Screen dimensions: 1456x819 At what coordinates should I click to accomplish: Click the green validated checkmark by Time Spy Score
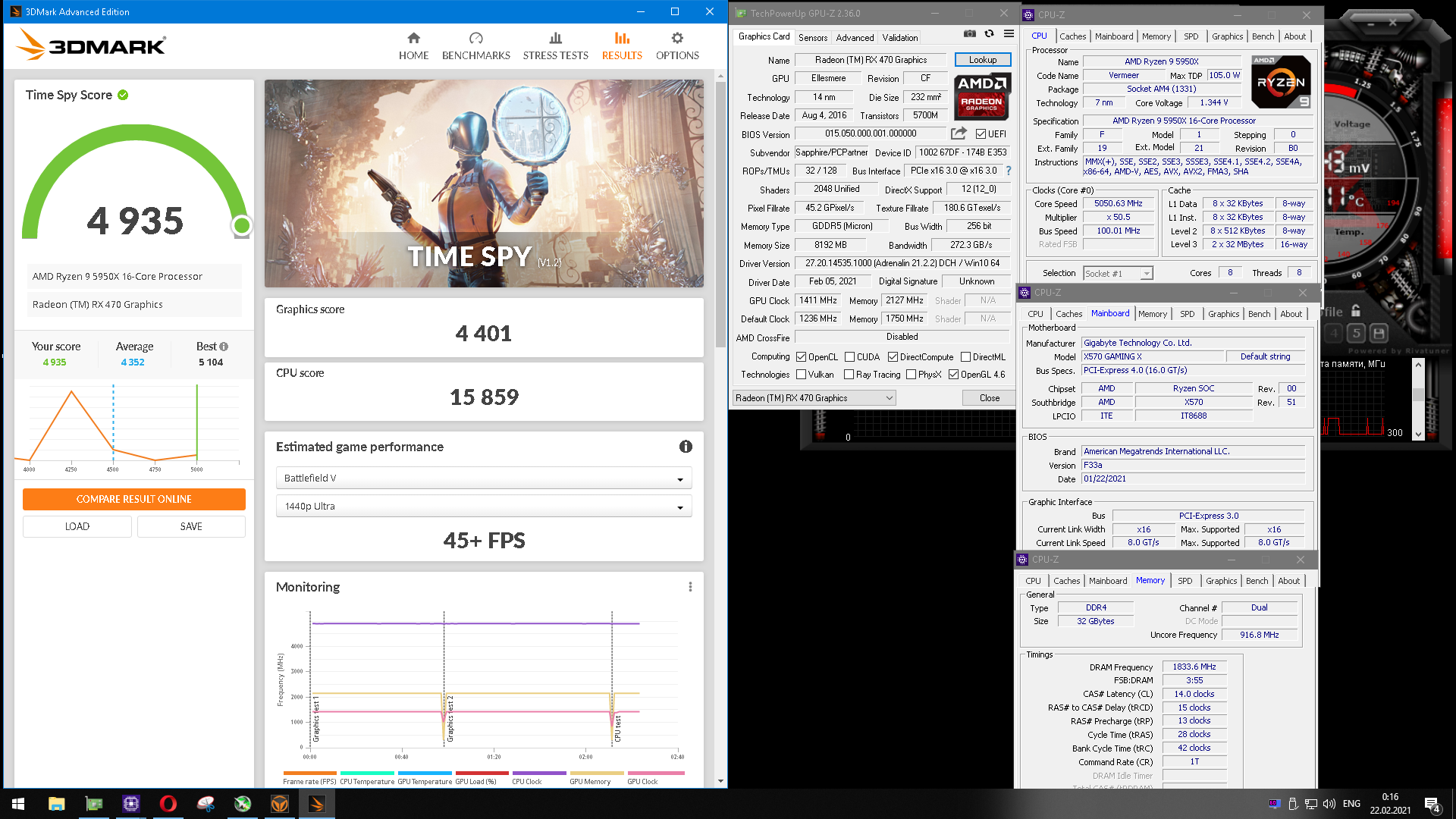123,95
